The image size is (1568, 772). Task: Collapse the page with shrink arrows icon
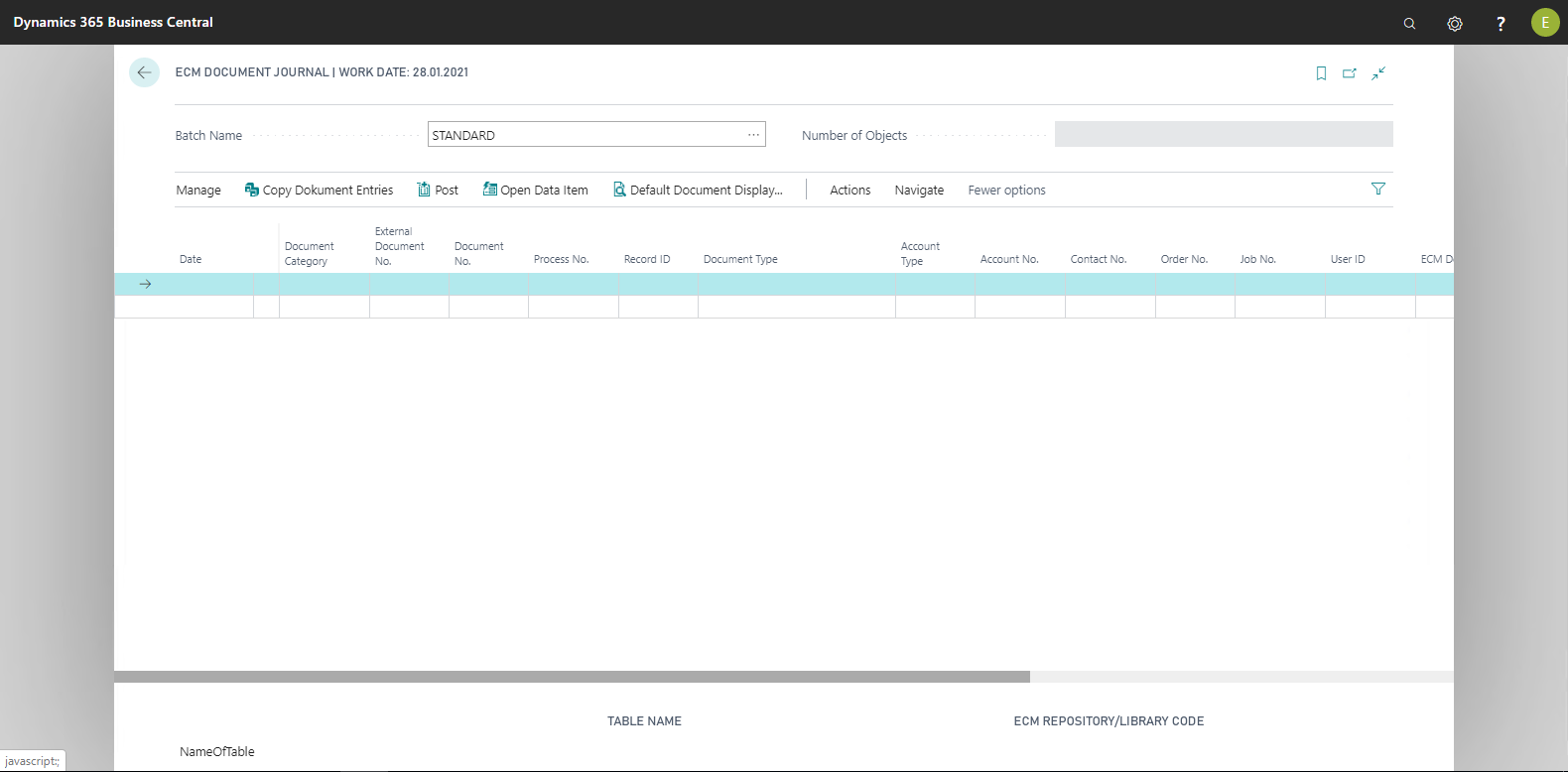coord(1378,73)
